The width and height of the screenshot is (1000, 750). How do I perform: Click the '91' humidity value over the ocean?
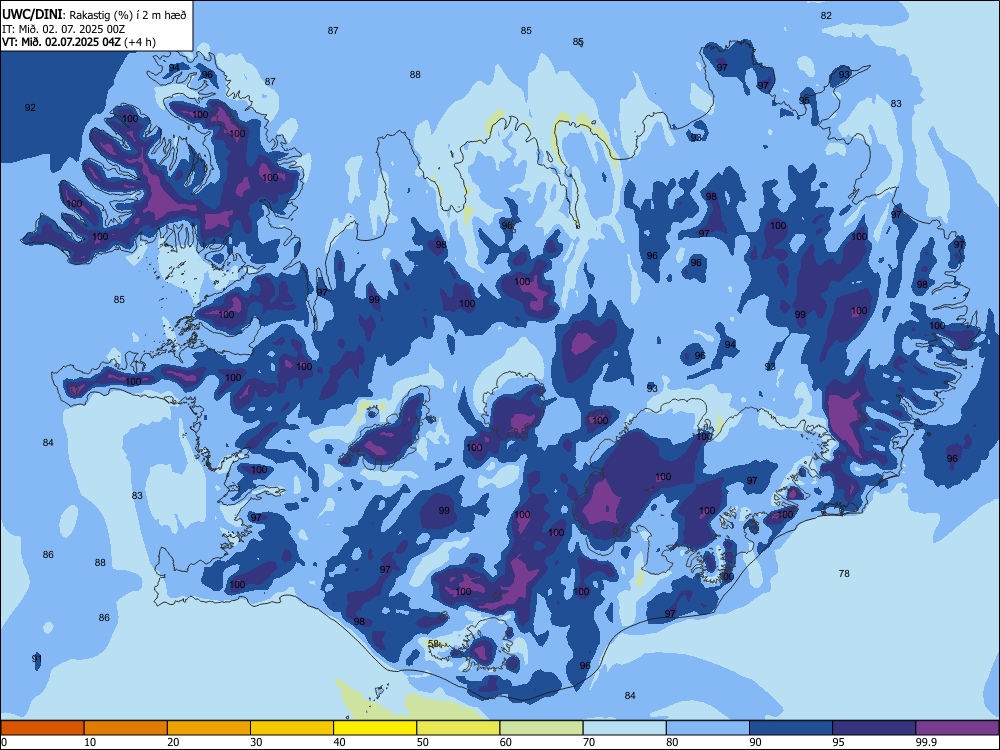37,658
